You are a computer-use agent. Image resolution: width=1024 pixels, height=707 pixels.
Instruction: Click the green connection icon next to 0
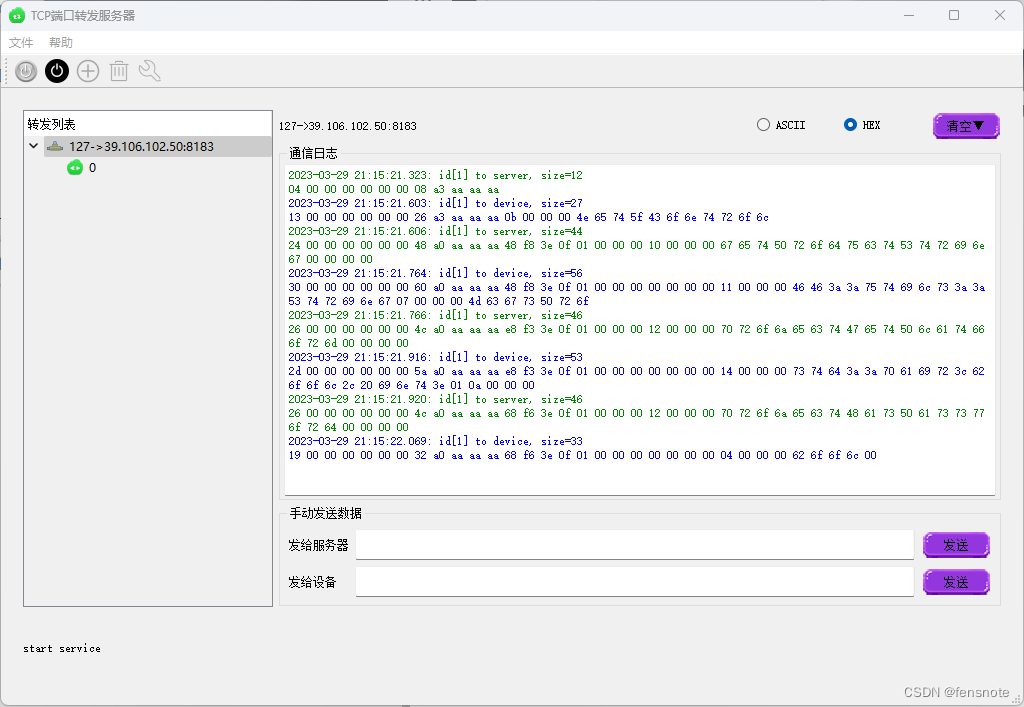[75, 168]
